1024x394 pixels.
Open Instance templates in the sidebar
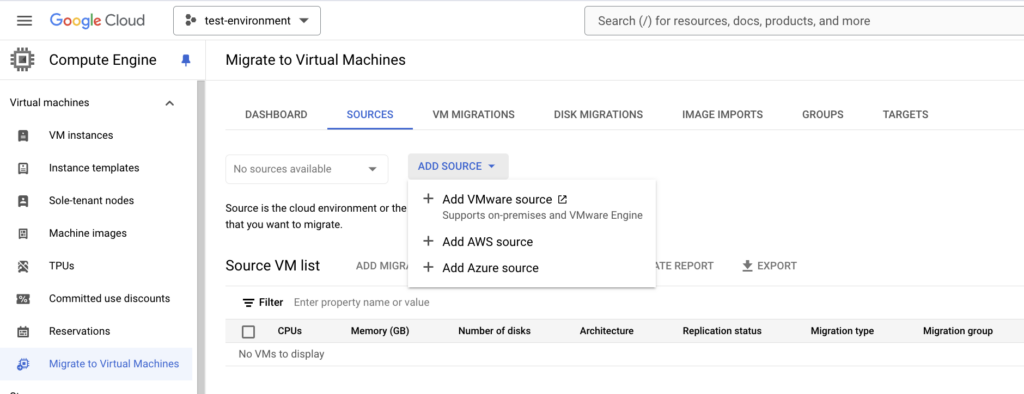(x=94, y=168)
